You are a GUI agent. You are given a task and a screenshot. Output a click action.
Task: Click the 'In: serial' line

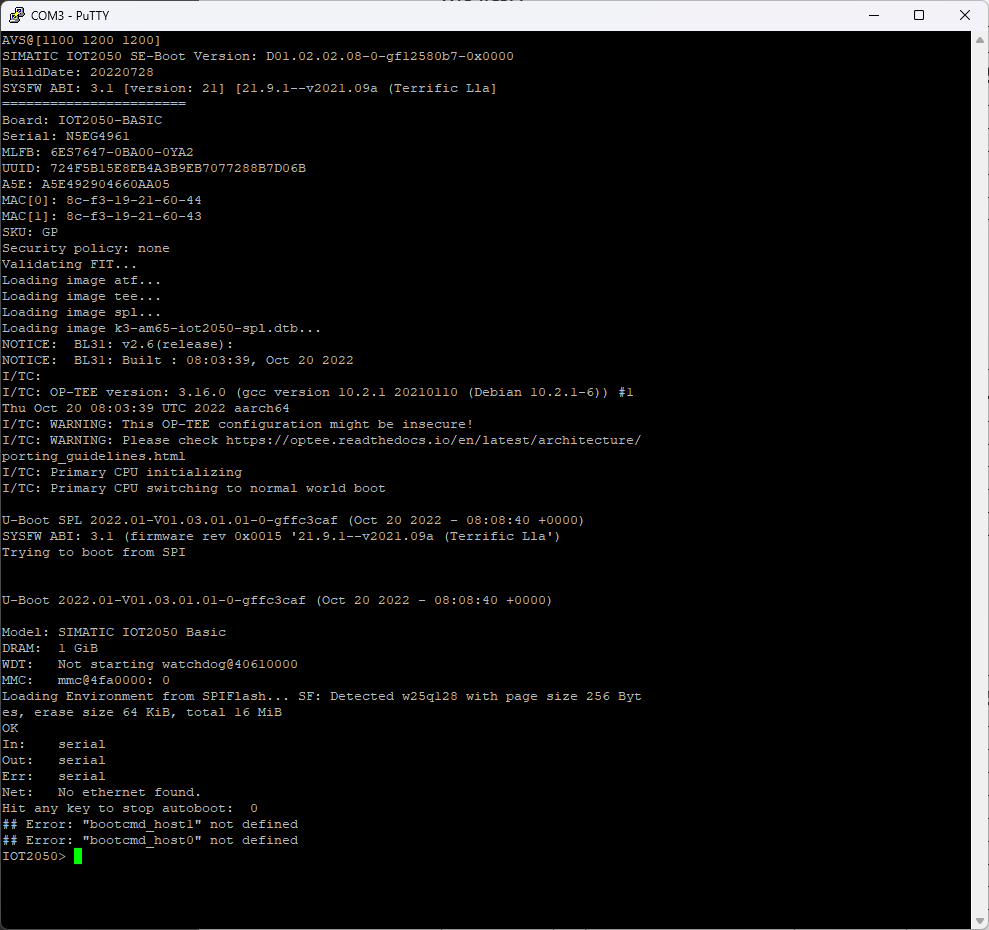point(54,744)
